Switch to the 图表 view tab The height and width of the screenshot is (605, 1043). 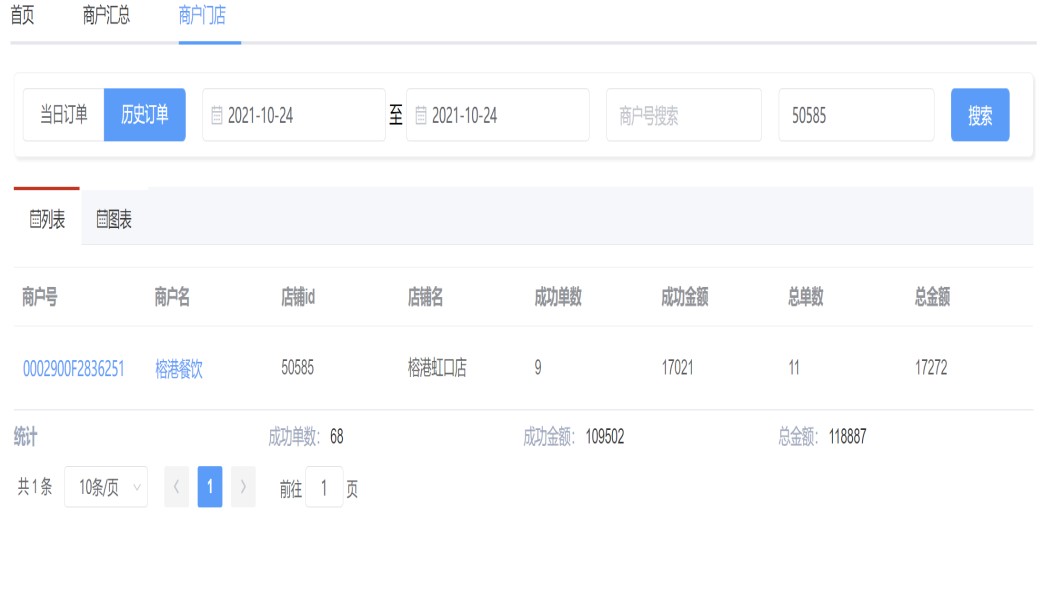coord(114,220)
